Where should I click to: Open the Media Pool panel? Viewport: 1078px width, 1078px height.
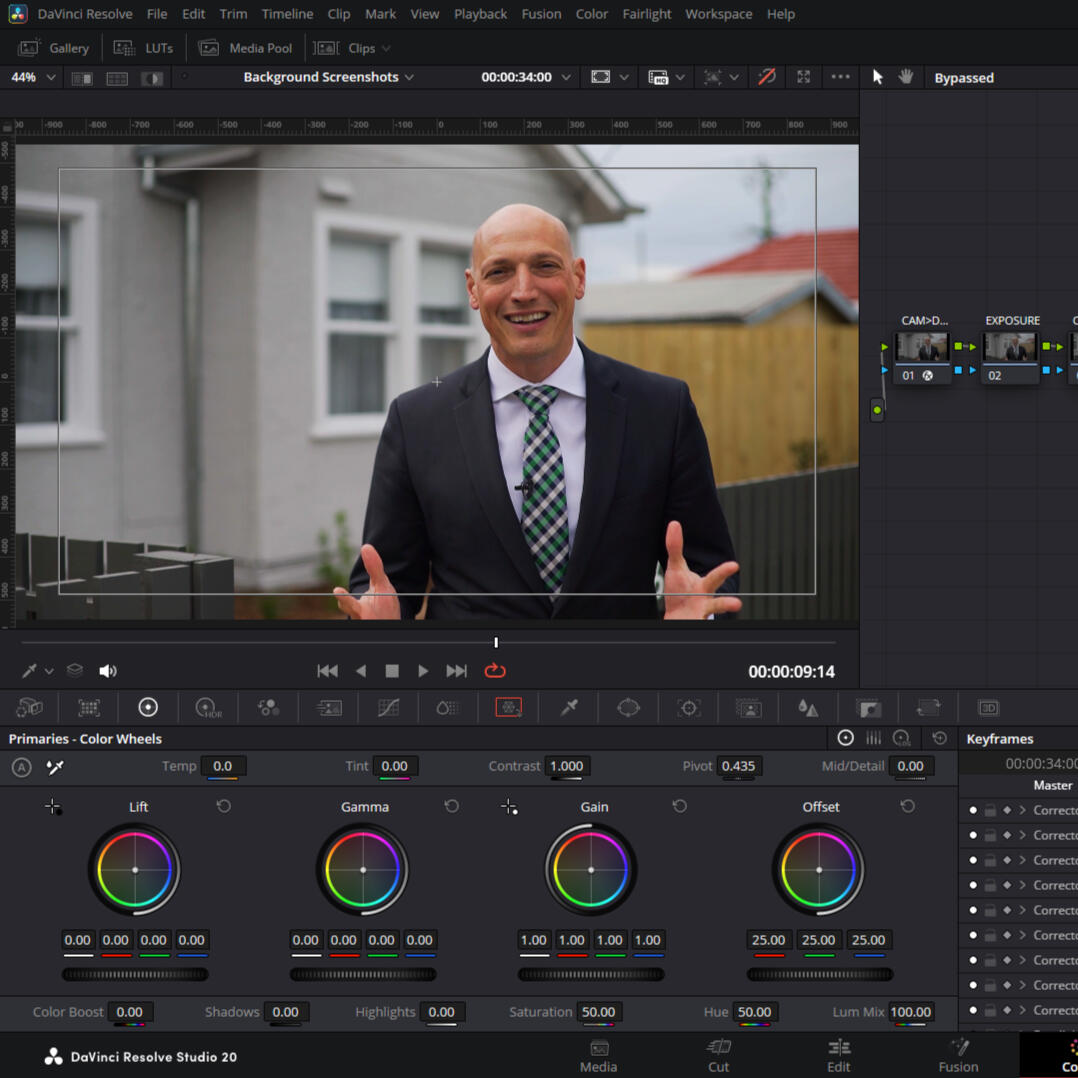coord(245,48)
